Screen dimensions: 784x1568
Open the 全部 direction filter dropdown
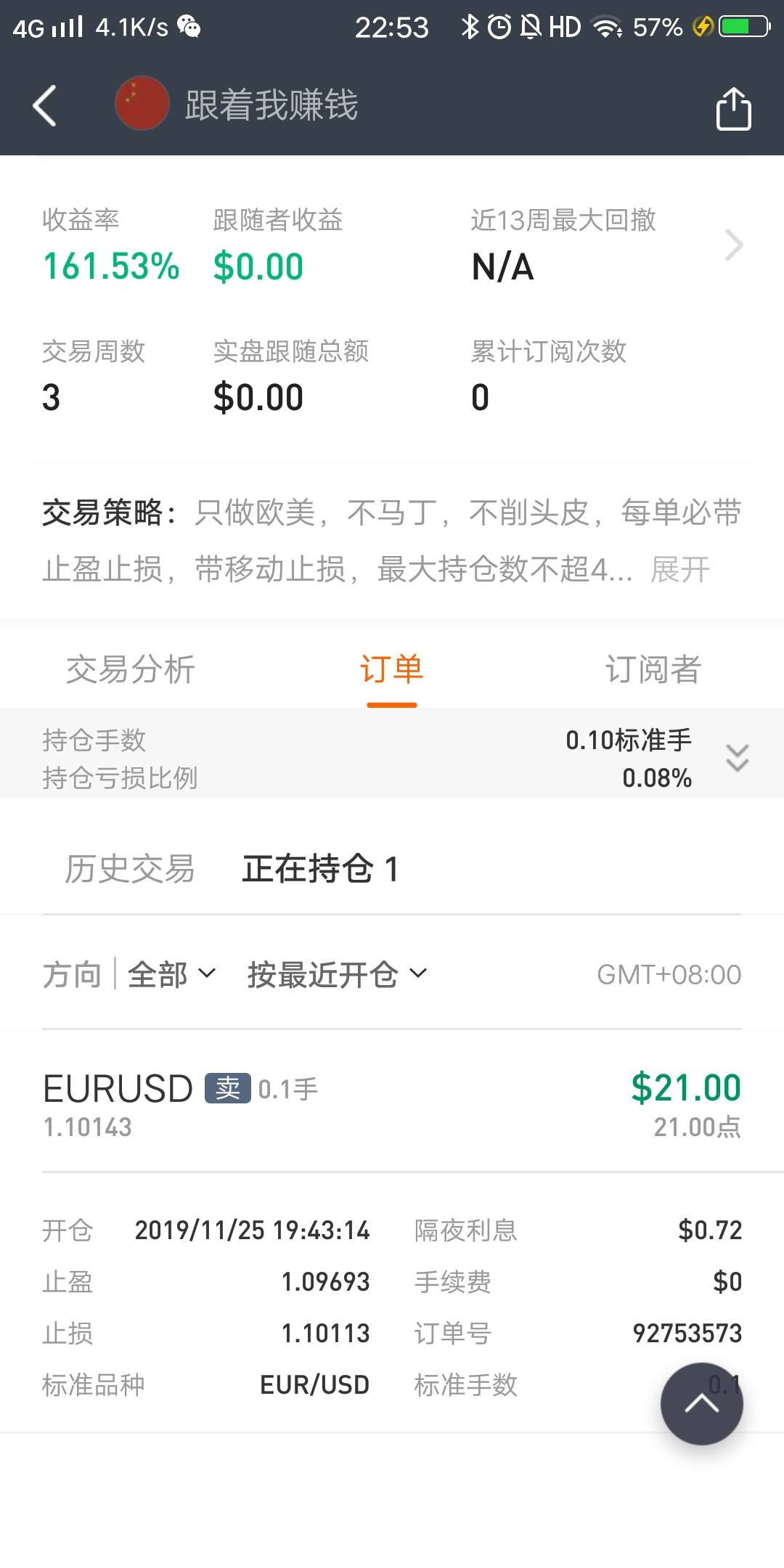[171, 974]
